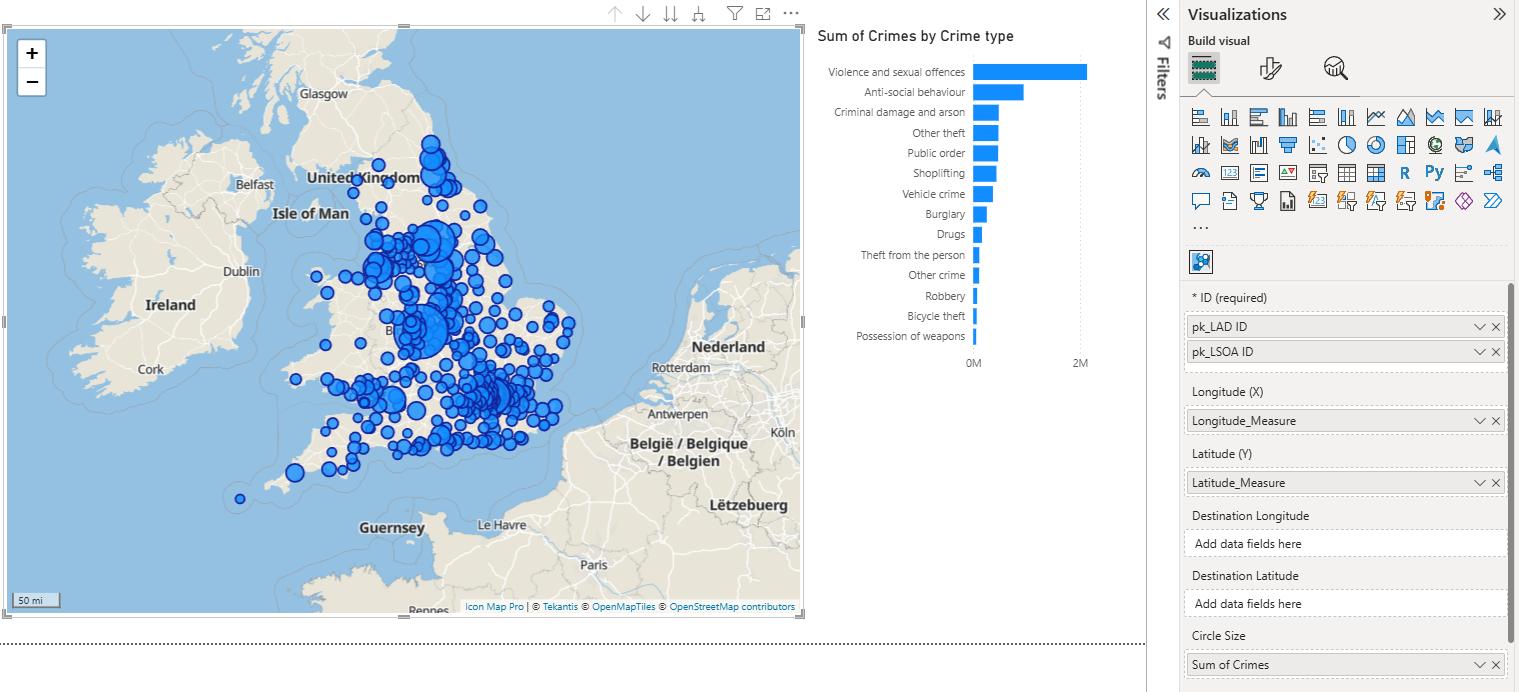Screen dimensions: 1519x692
Task: Open the OpenStreetMap contributors link
Action: click(x=731, y=607)
